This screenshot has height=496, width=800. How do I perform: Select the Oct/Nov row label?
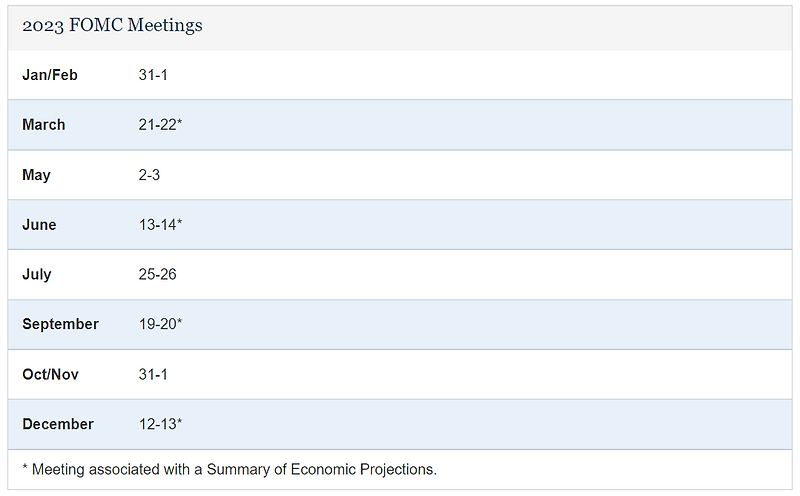click(x=50, y=374)
